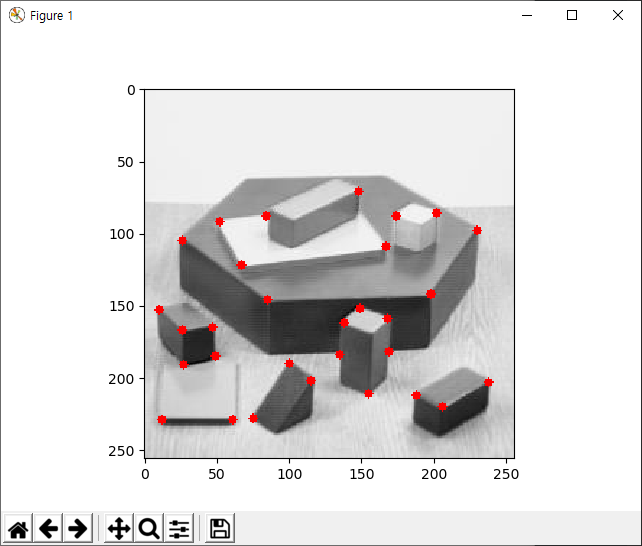Close the Figure 1 window
This screenshot has height=546, width=642.
point(618,16)
